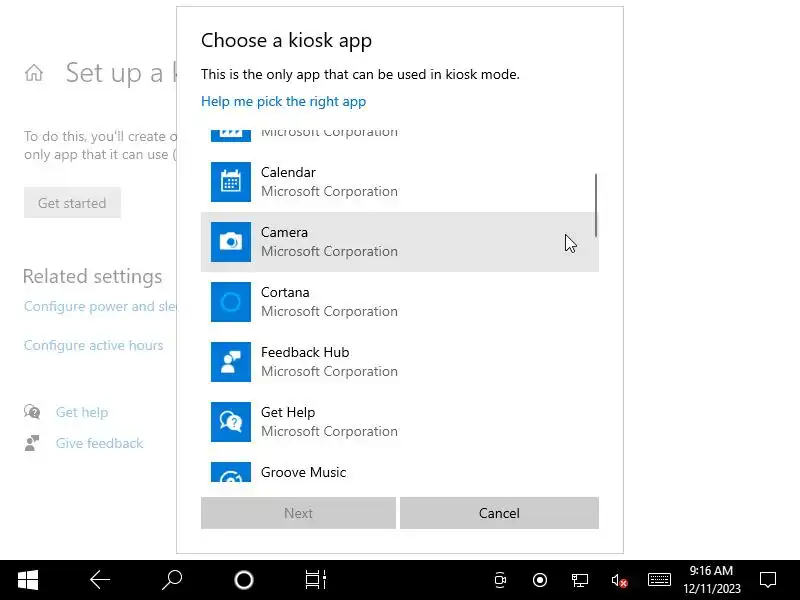Click the Get started button in Settings
This screenshot has height=600, width=800.
point(72,203)
